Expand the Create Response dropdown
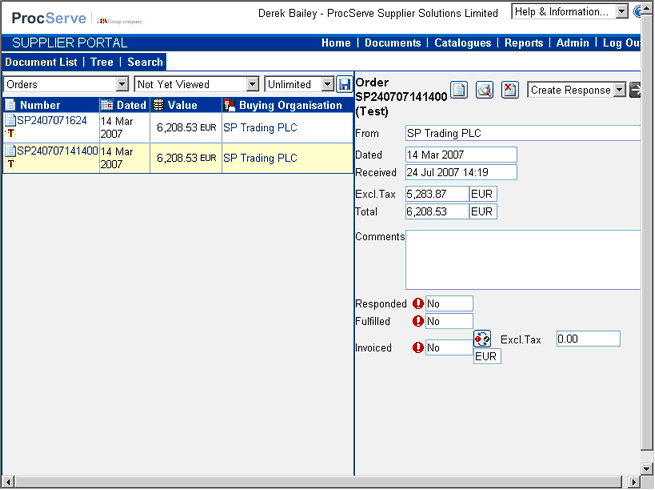The image size is (655, 490). pos(619,90)
